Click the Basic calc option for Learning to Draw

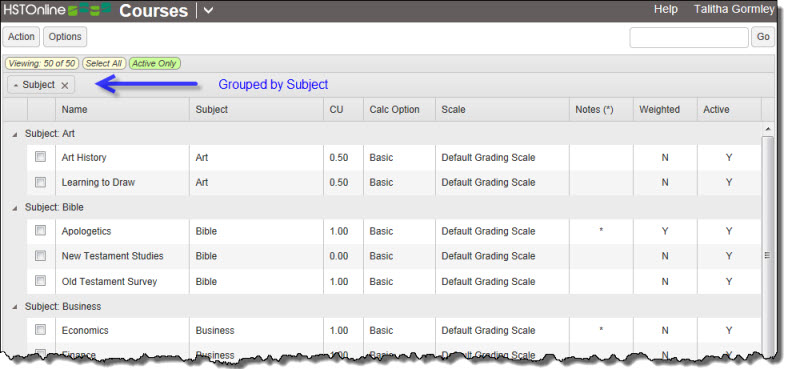(x=381, y=182)
